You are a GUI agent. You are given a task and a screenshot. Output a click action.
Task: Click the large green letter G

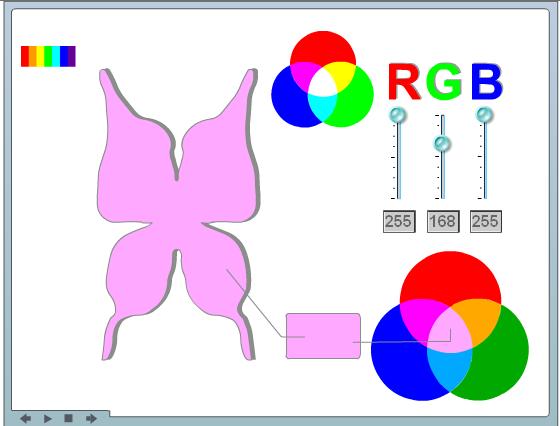pyautogui.click(x=445, y=81)
